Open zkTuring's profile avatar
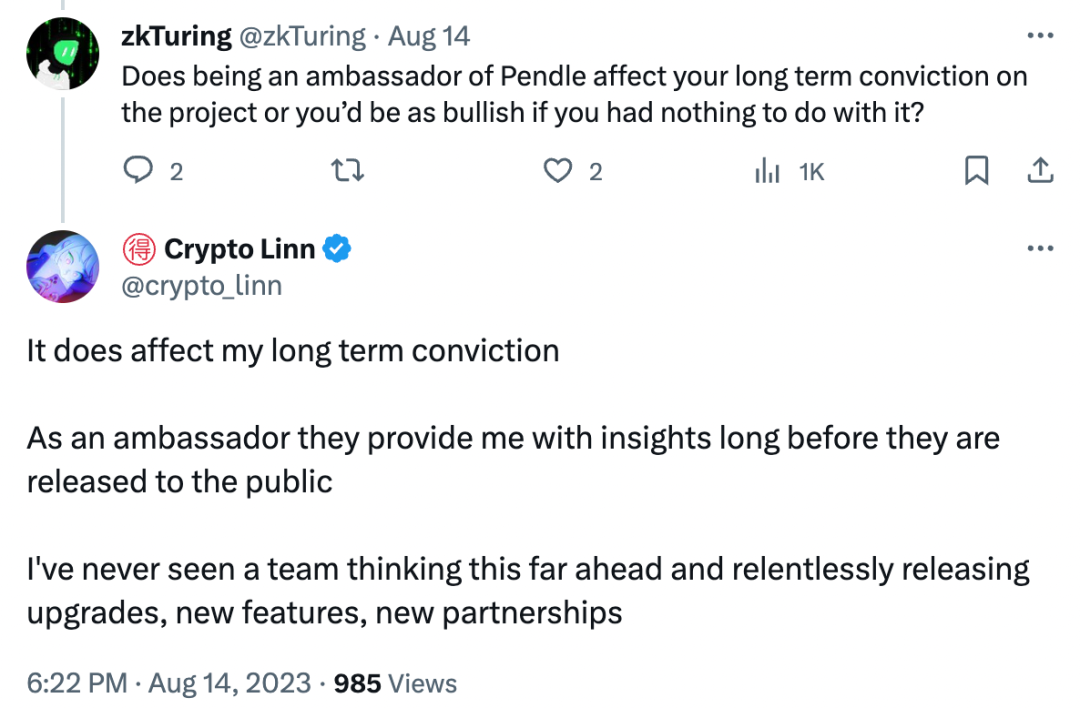 click(x=63, y=53)
